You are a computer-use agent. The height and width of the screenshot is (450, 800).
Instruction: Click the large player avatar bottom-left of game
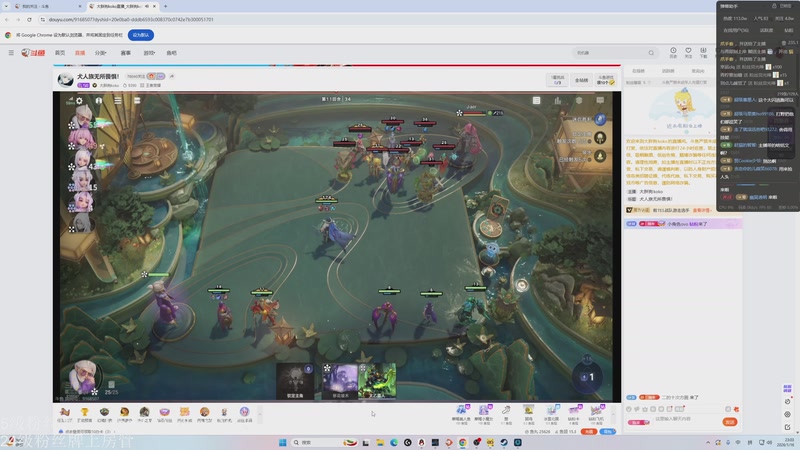(84, 376)
